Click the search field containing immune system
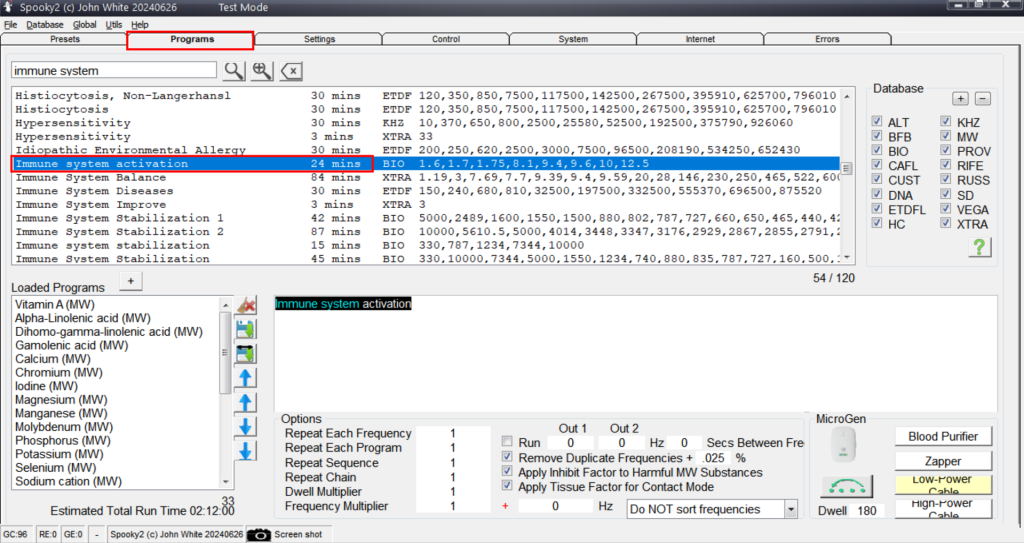 pos(114,71)
